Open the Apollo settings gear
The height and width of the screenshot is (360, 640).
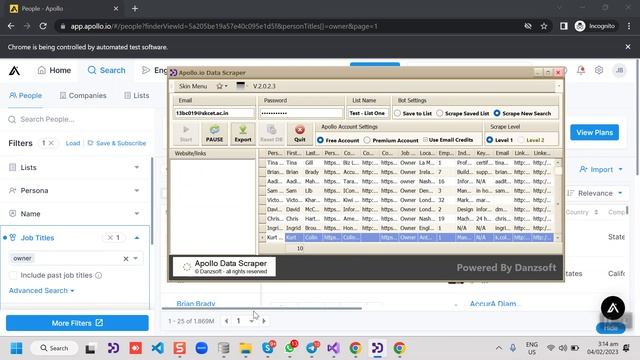(x=599, y=70)
